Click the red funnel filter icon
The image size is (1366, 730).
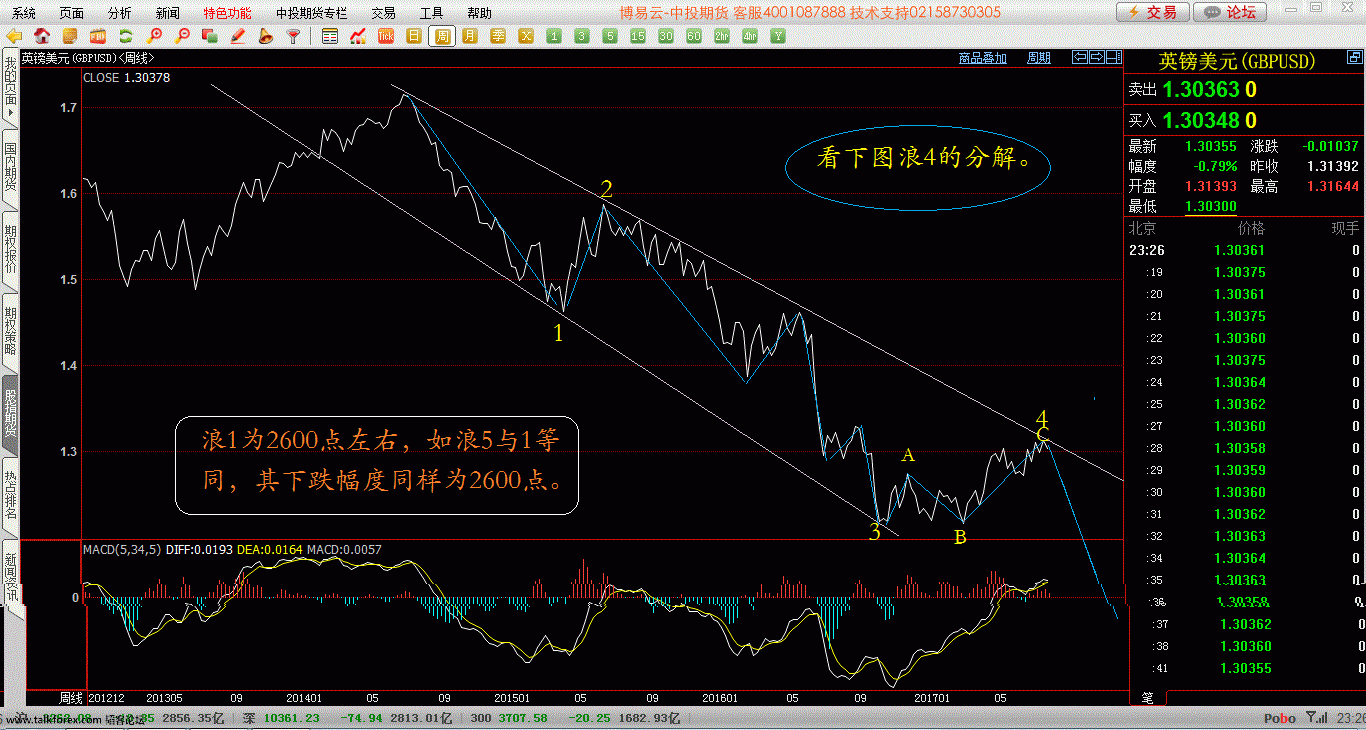click(293, 36)
